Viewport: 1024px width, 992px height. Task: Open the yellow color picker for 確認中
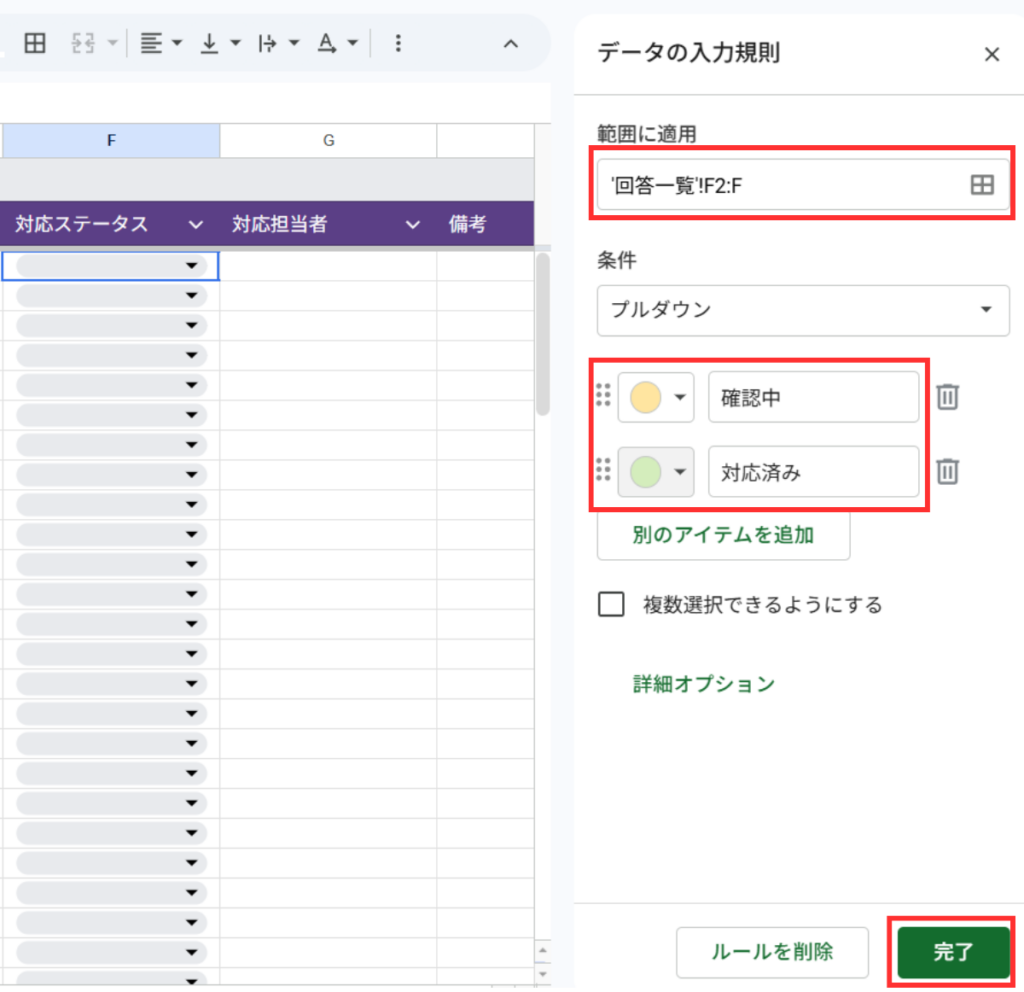point(656,397)
